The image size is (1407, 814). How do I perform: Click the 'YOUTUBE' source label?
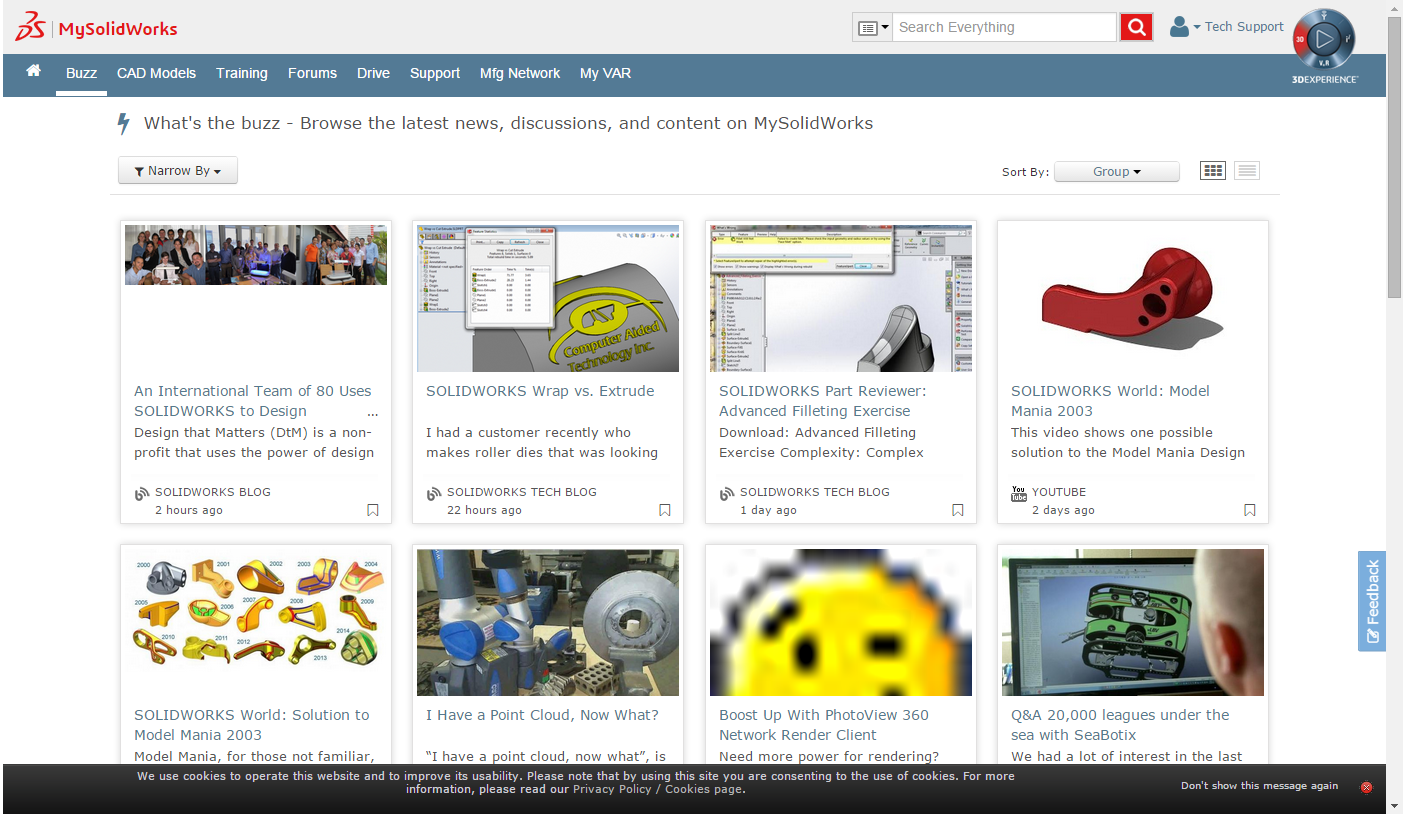[x=1059, y=492]
